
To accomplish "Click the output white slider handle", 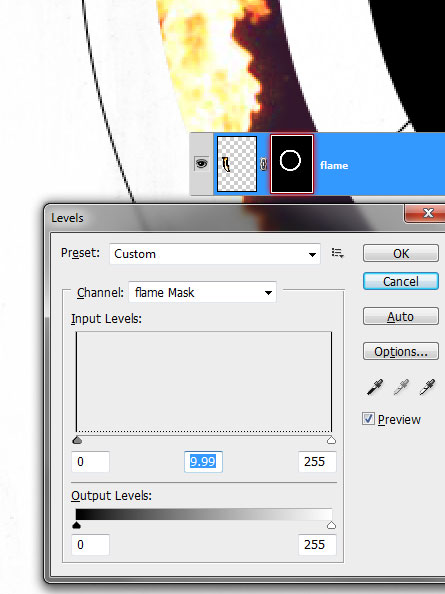I will click(331, 525).
